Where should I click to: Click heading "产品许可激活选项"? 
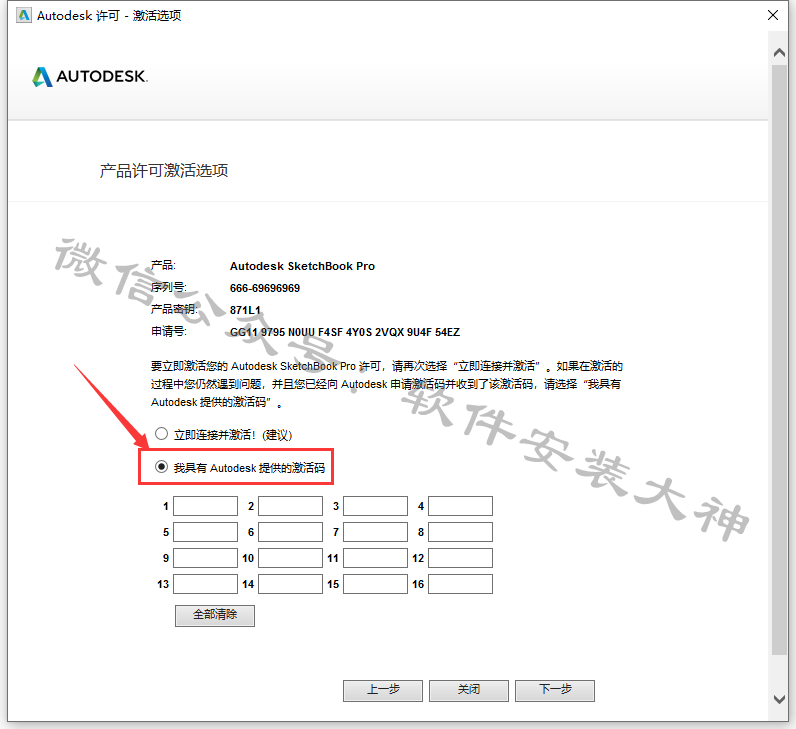point(163,171)
